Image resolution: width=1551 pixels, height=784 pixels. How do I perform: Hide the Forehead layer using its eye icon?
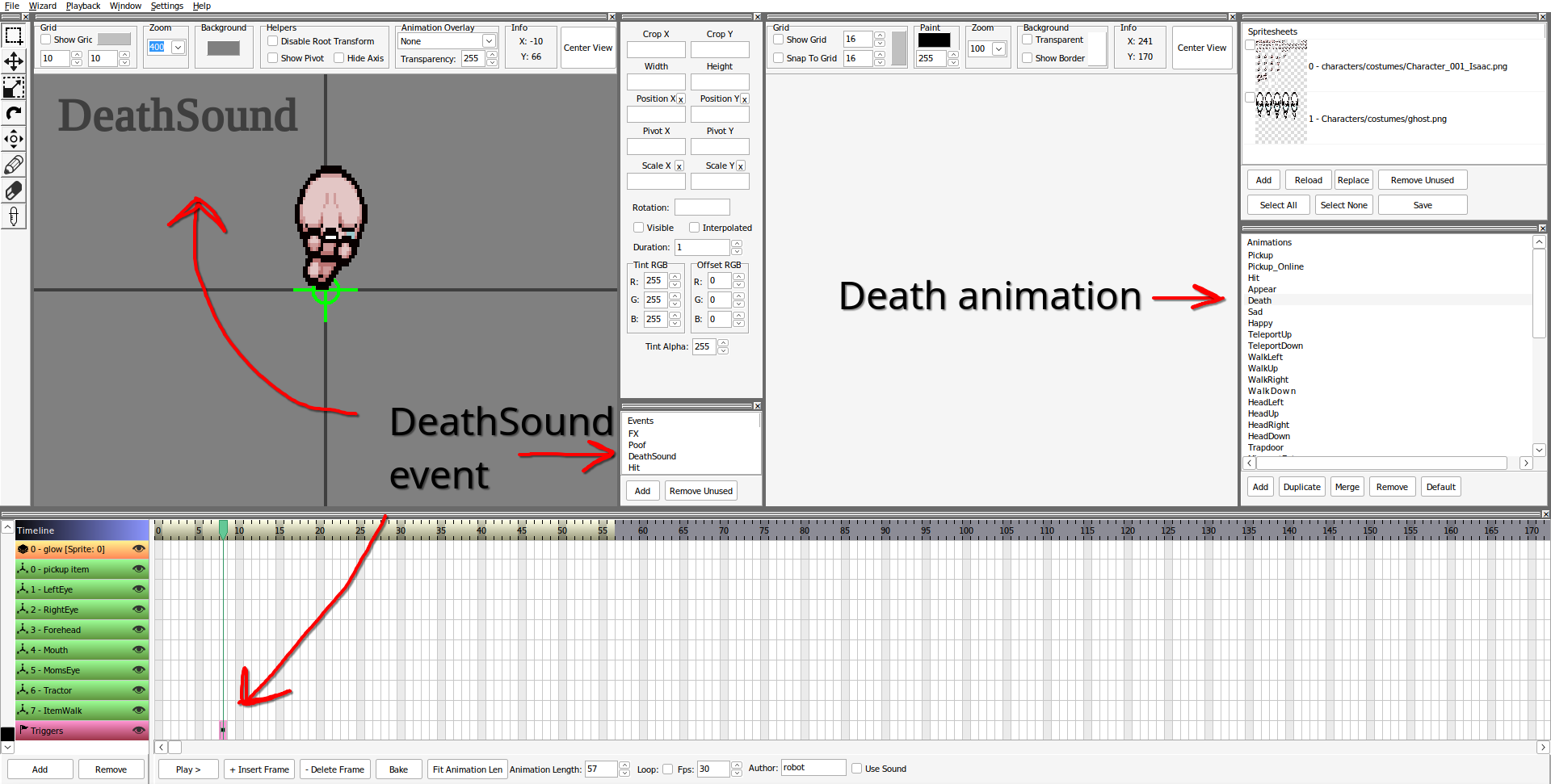(139, 630)
